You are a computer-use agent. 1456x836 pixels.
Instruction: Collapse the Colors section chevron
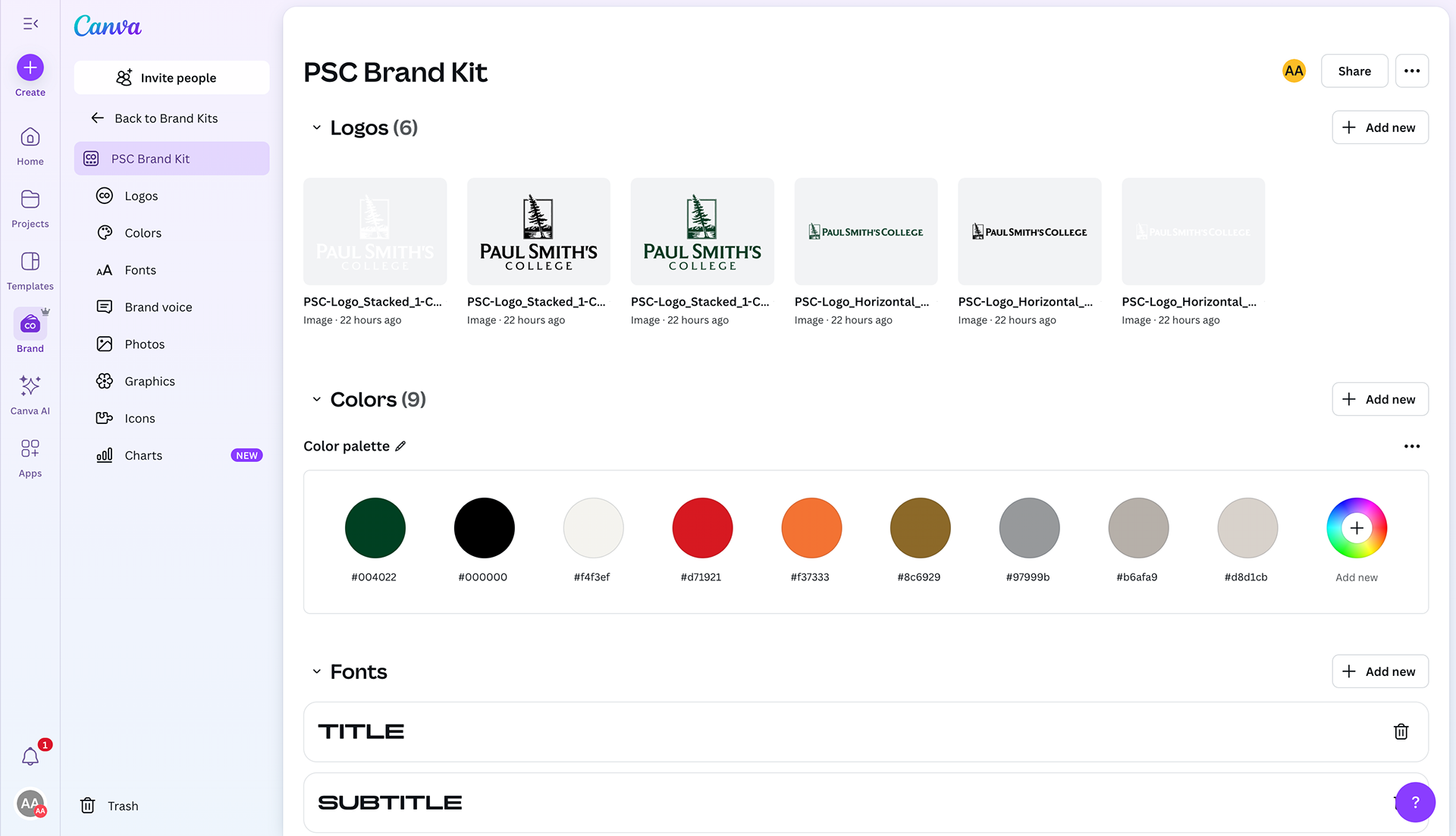tap(316, 399)
